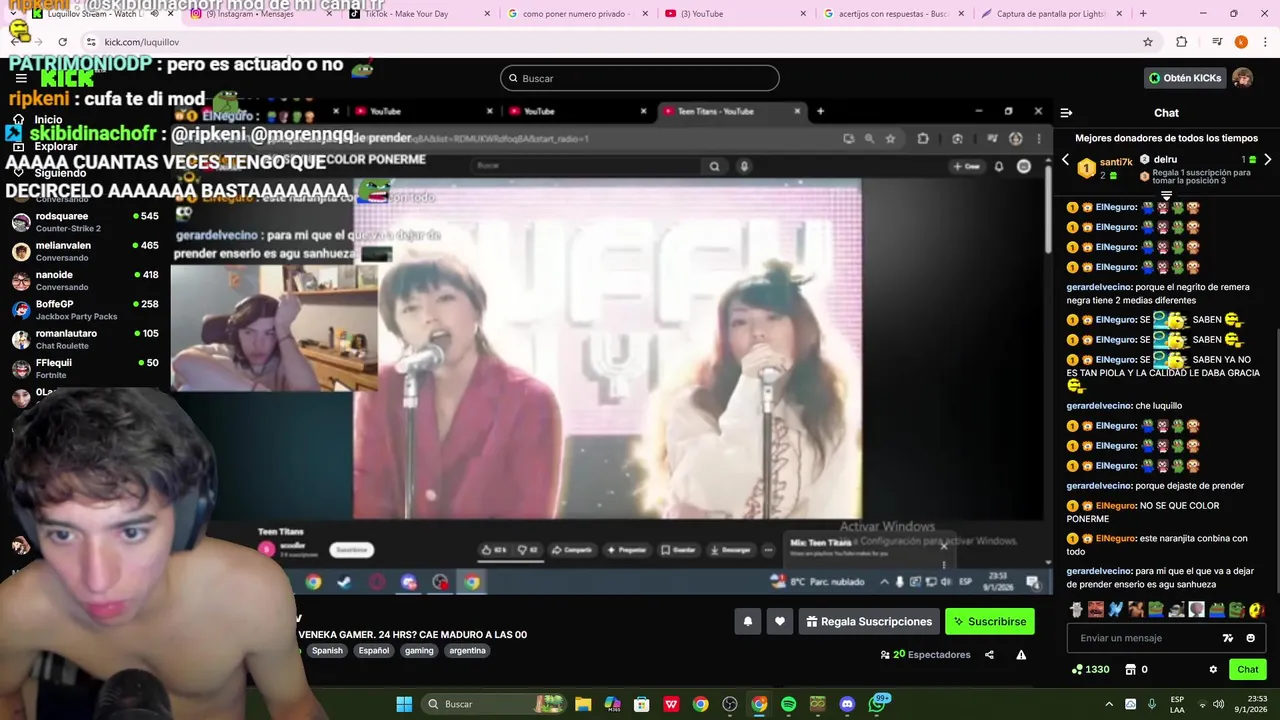The height and width of the screenshot is (720, 1280).
Task: Reload the kick.com page
Action: (x=62, y=42)
